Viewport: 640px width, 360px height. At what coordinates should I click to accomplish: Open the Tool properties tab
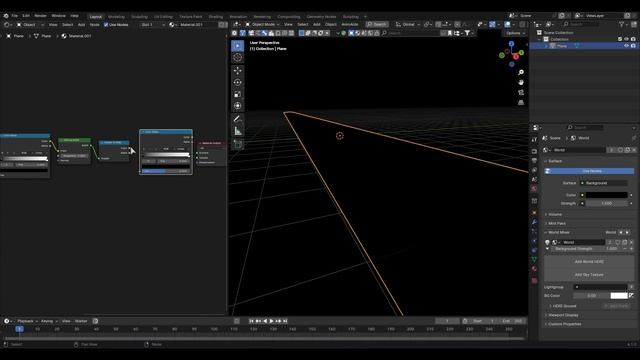[534, 140]
